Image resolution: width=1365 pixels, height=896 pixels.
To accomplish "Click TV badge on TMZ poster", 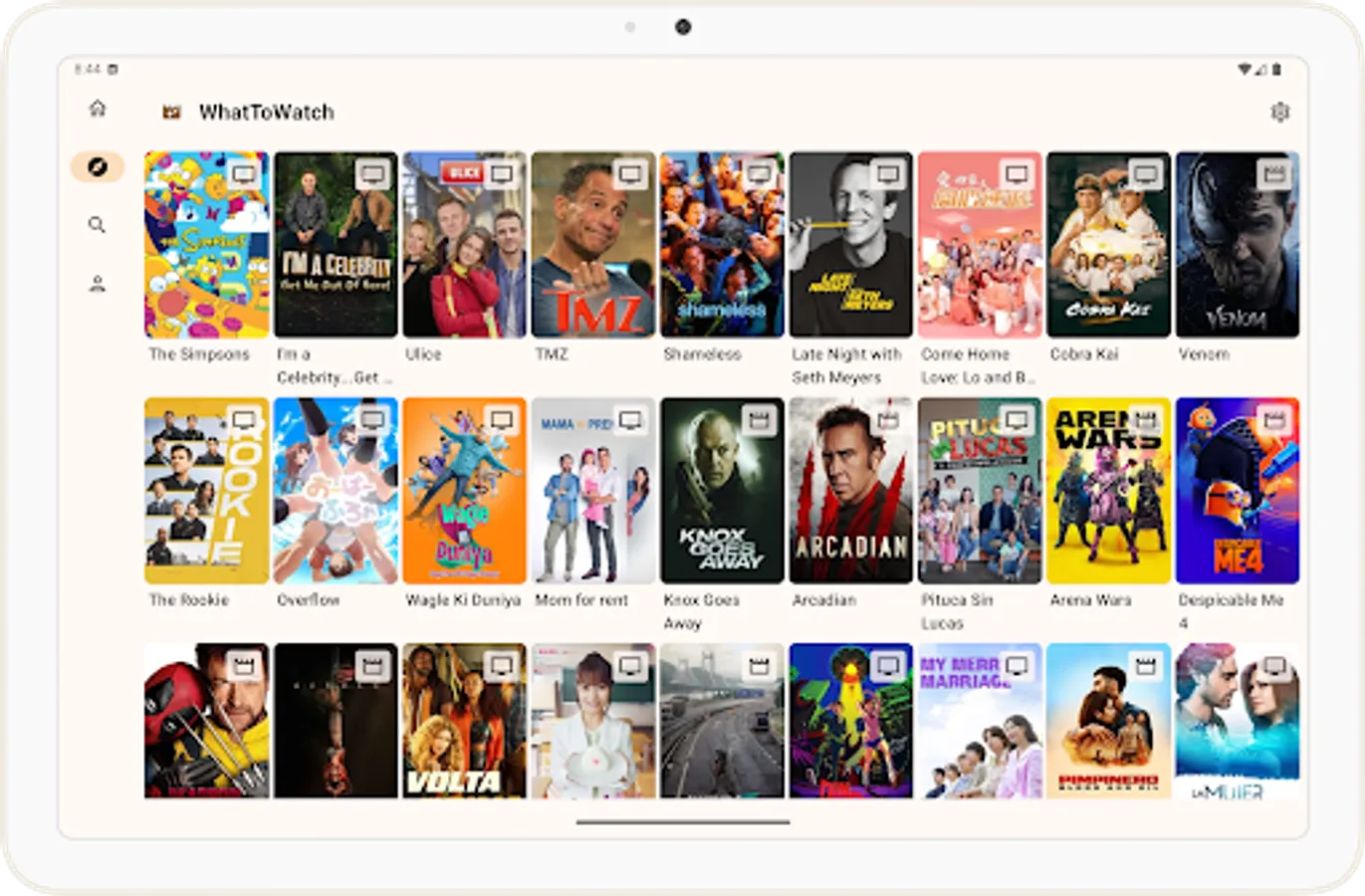I will (x=630, y=175).
